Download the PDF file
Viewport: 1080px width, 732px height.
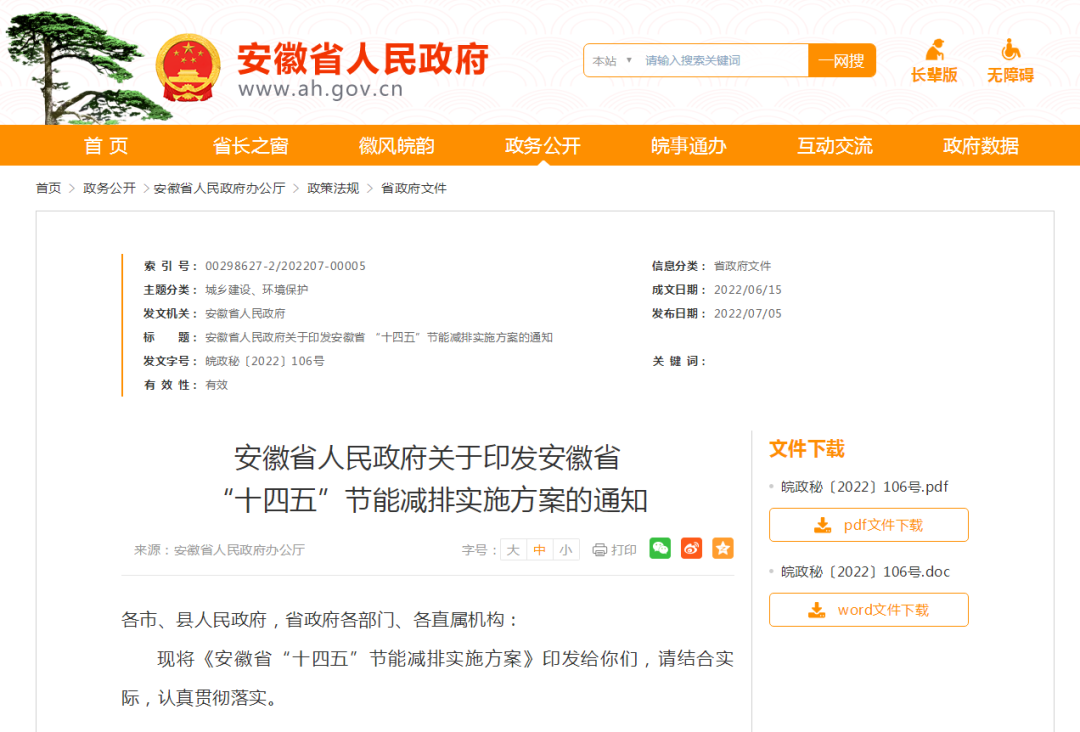tap(868, 525)
